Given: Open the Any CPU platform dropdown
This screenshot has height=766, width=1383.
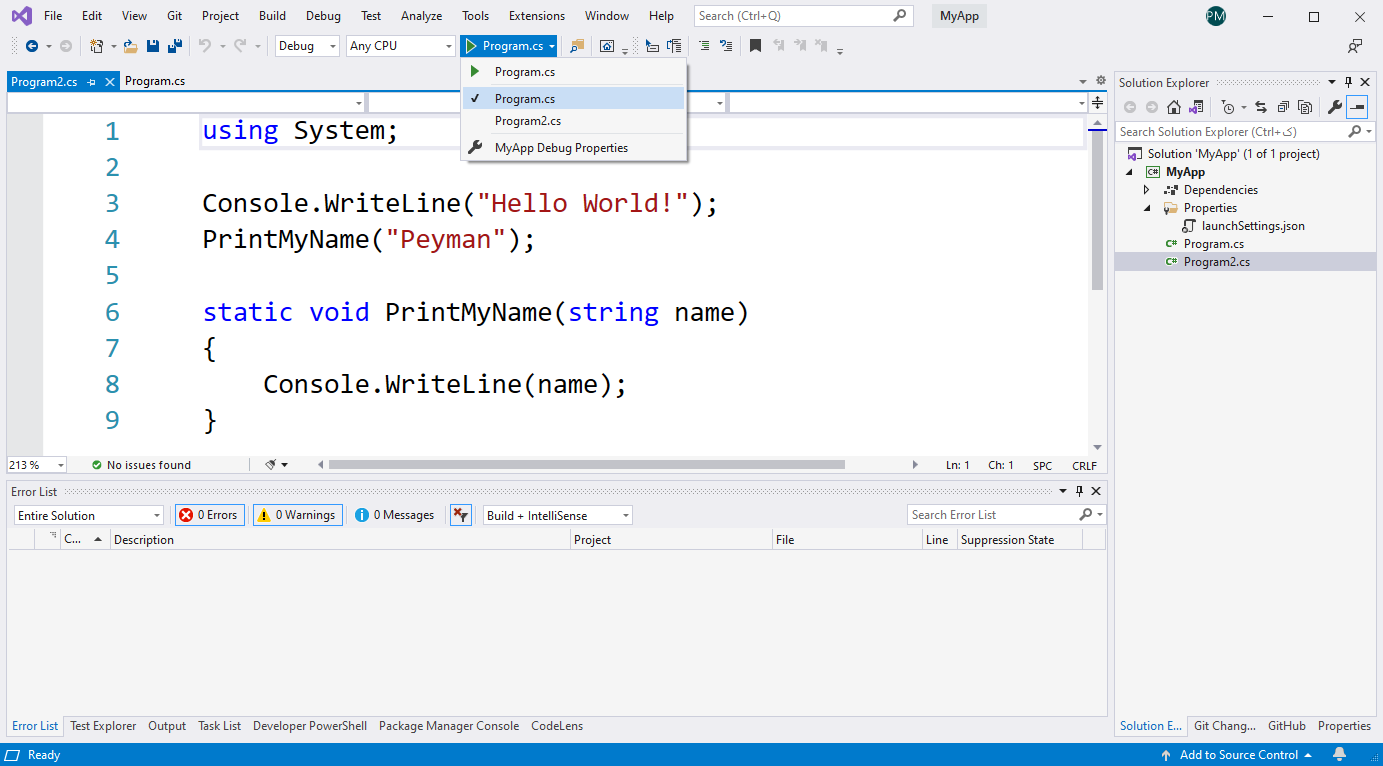Looking at the screenshot, I should click(401, 46).
